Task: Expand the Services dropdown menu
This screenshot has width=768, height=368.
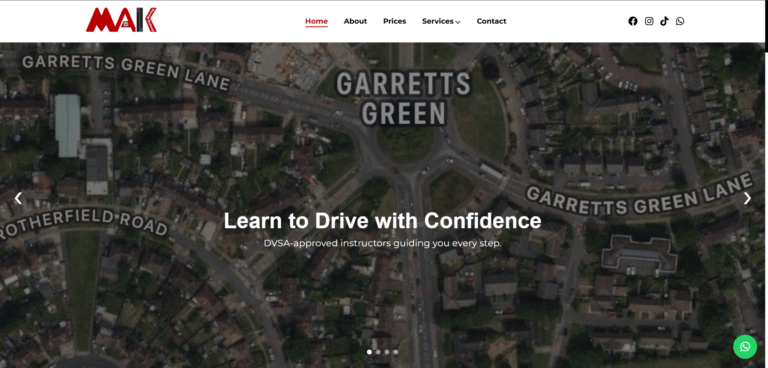Action: tap(441, 21)
